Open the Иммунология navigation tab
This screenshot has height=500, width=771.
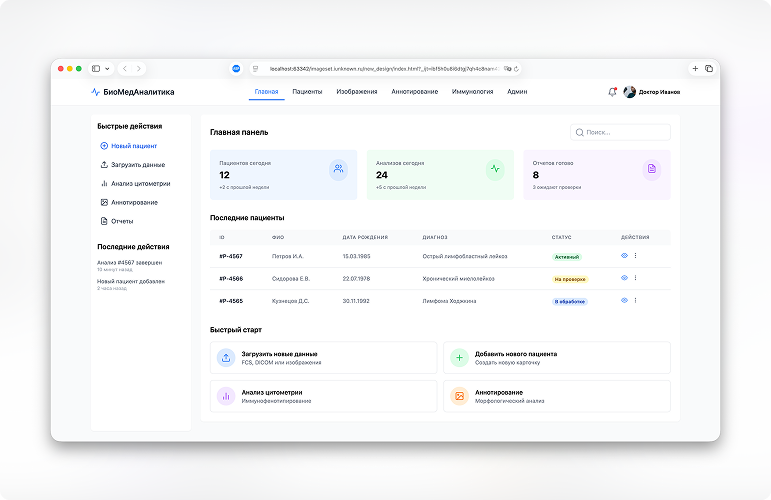click(472, 92)
